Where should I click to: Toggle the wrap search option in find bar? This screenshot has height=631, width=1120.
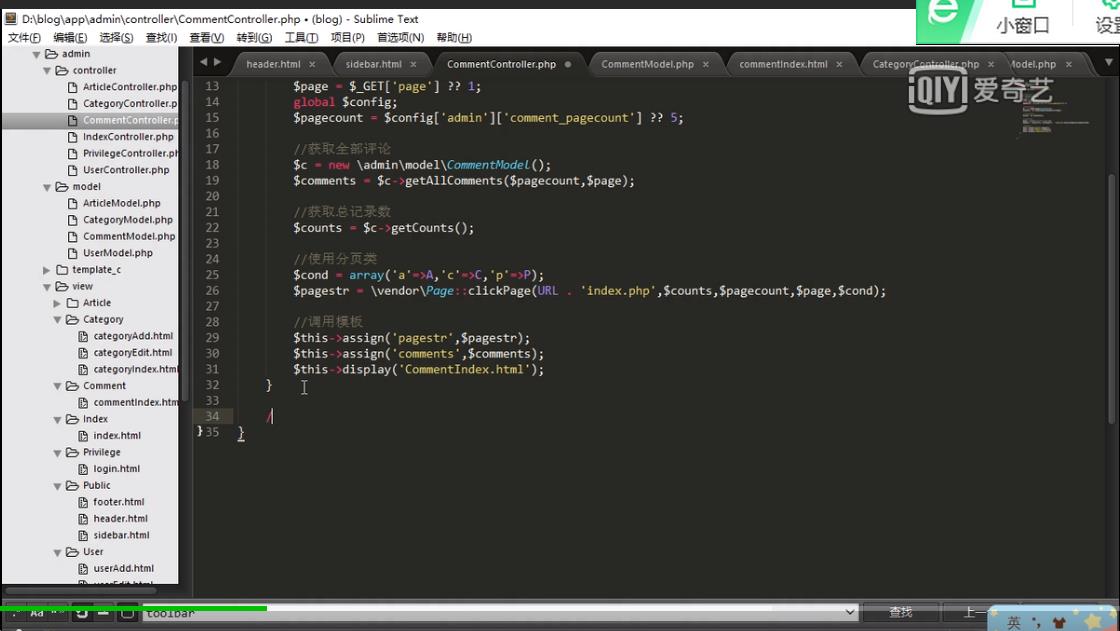coord(82,613)
